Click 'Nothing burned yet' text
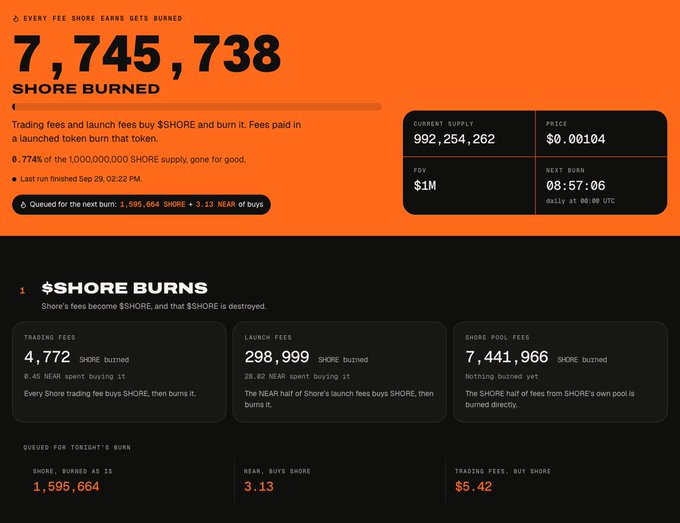 pos(502,376)
